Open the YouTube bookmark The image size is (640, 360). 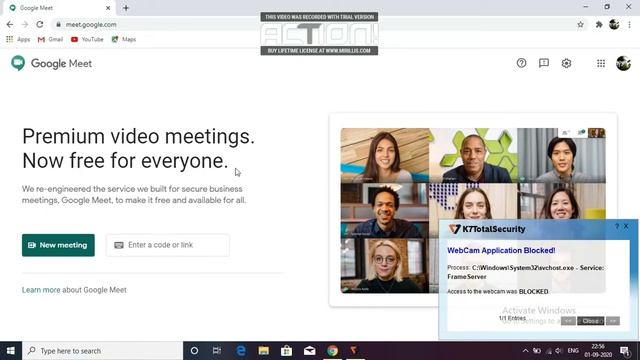coord(87,39)
